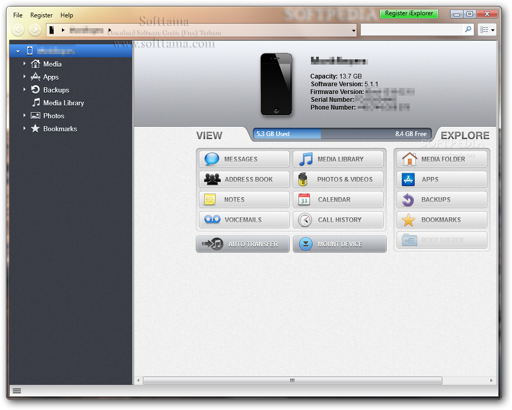
Task: Open the address bar path dropdown arrow
Action: point(353,31)
